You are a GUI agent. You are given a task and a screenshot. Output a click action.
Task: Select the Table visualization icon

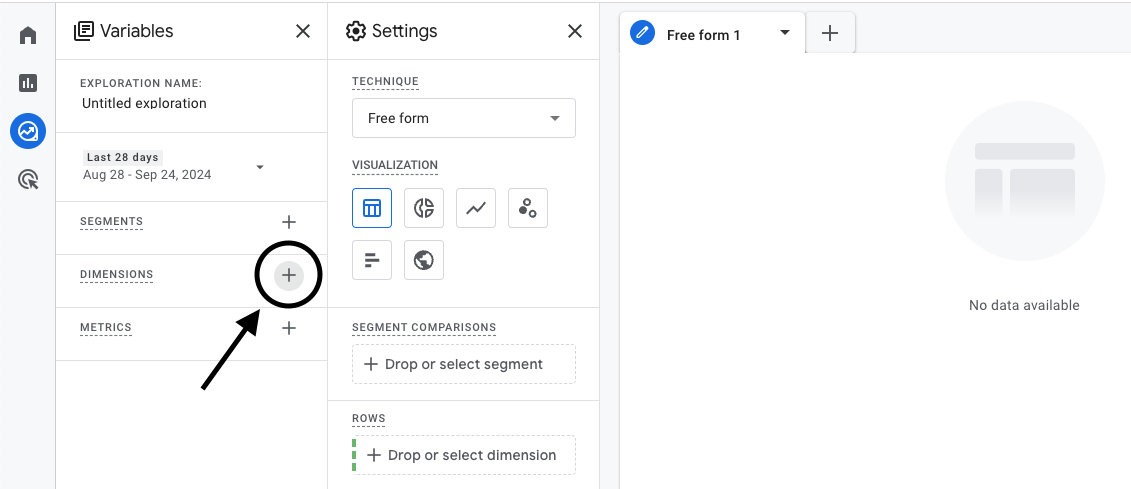click(372, 208)
